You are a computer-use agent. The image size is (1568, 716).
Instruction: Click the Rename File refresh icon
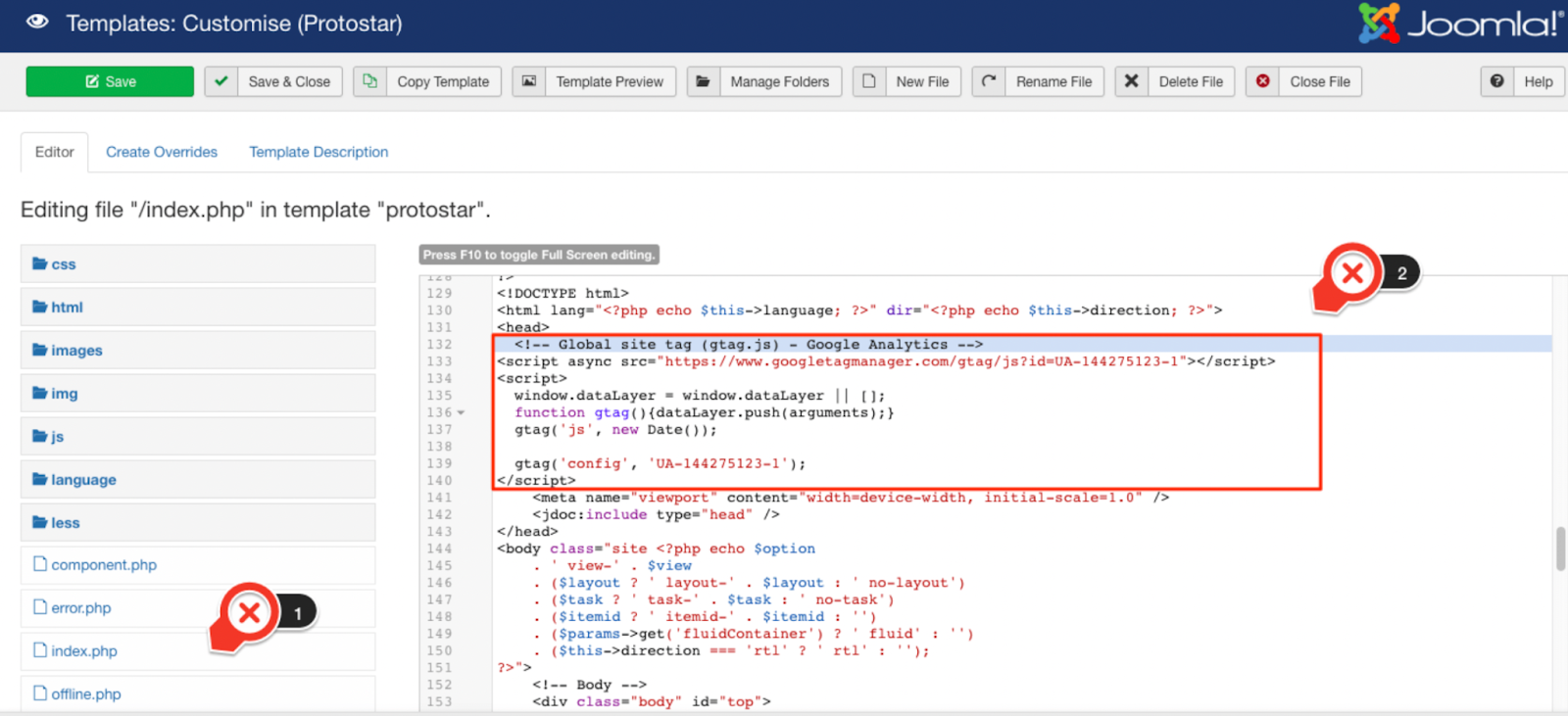(x=989, y=81)
